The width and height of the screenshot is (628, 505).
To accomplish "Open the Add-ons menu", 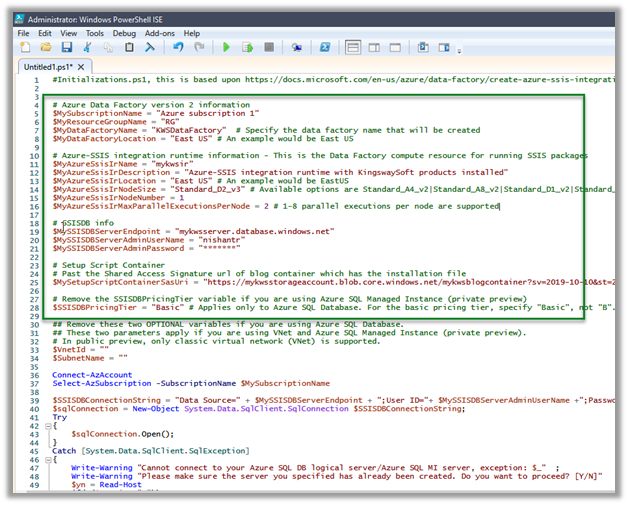I will click(x=160, y=33).
